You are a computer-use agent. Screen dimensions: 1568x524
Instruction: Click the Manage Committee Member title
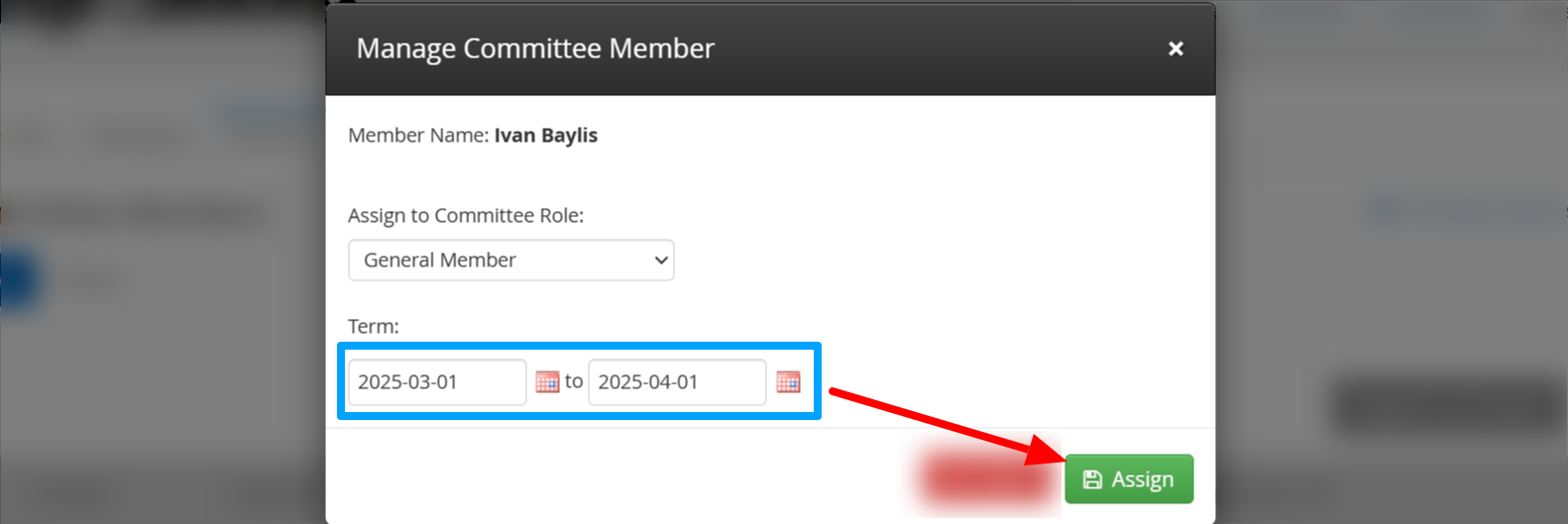(x=535, y=49)
